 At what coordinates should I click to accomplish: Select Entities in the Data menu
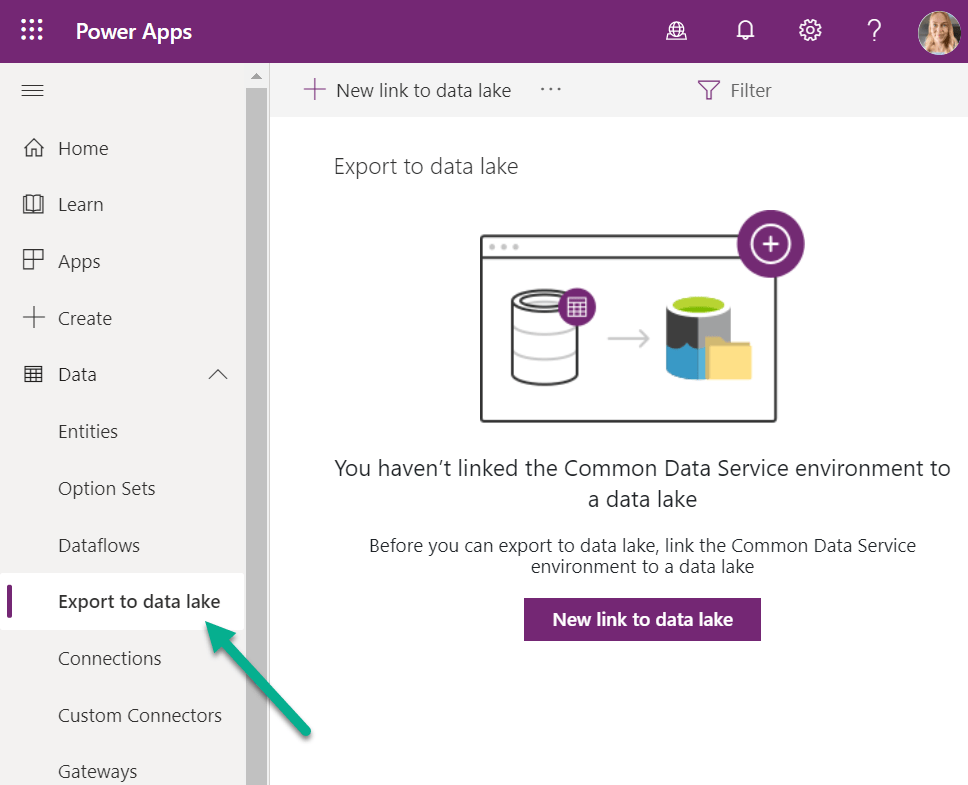click(88, 432)
